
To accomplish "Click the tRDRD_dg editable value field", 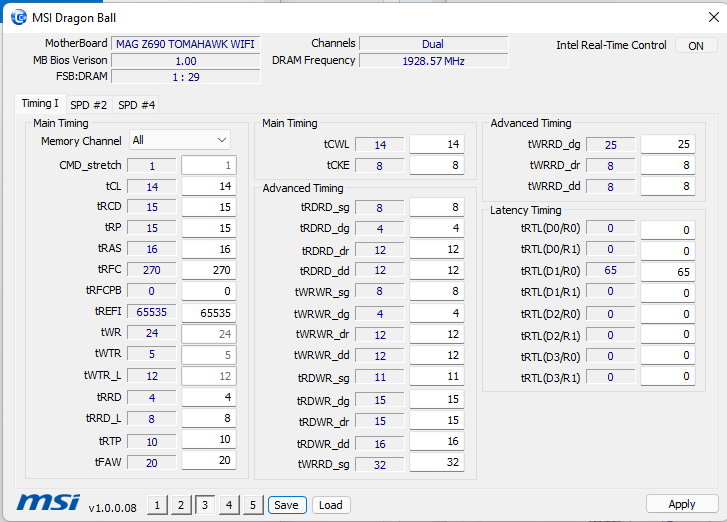I will point(437,228).
